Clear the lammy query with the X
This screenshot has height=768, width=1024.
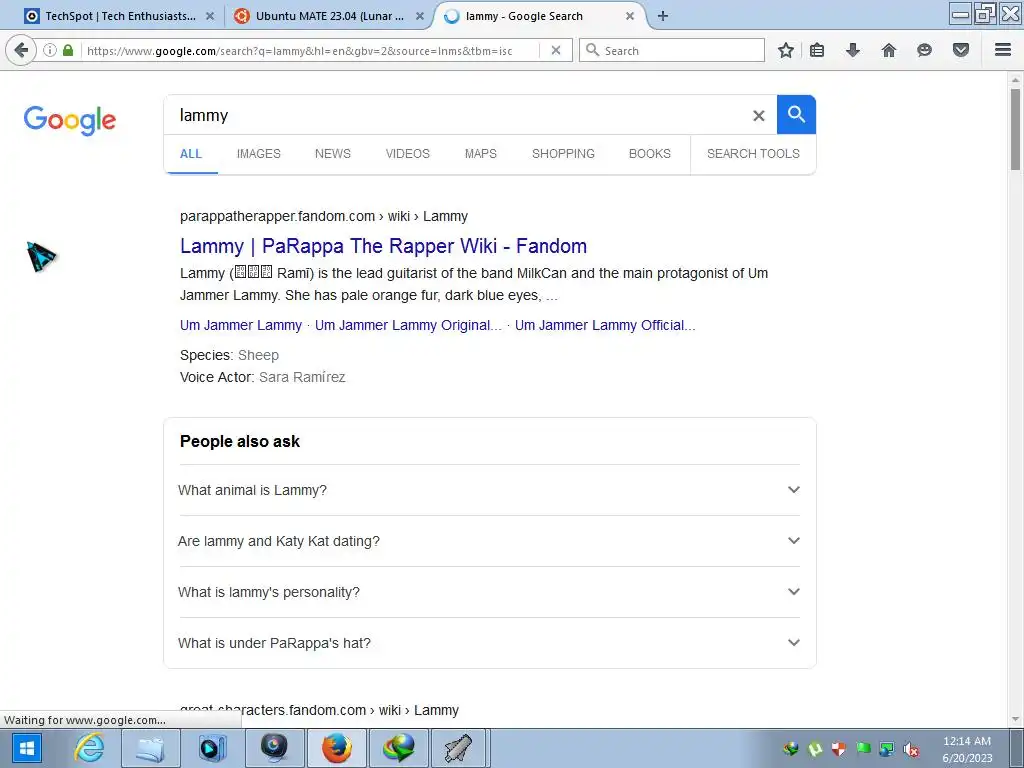tap(758, 116)
